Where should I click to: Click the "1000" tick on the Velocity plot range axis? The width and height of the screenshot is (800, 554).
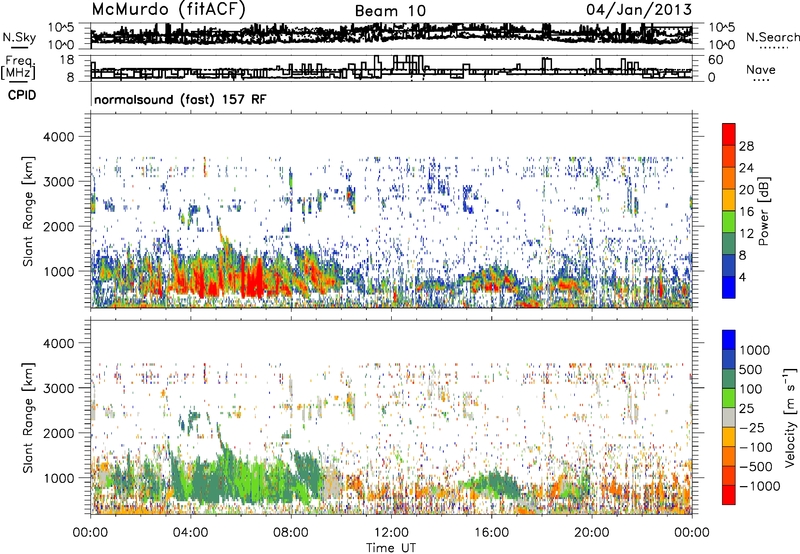tap(58, 478)
